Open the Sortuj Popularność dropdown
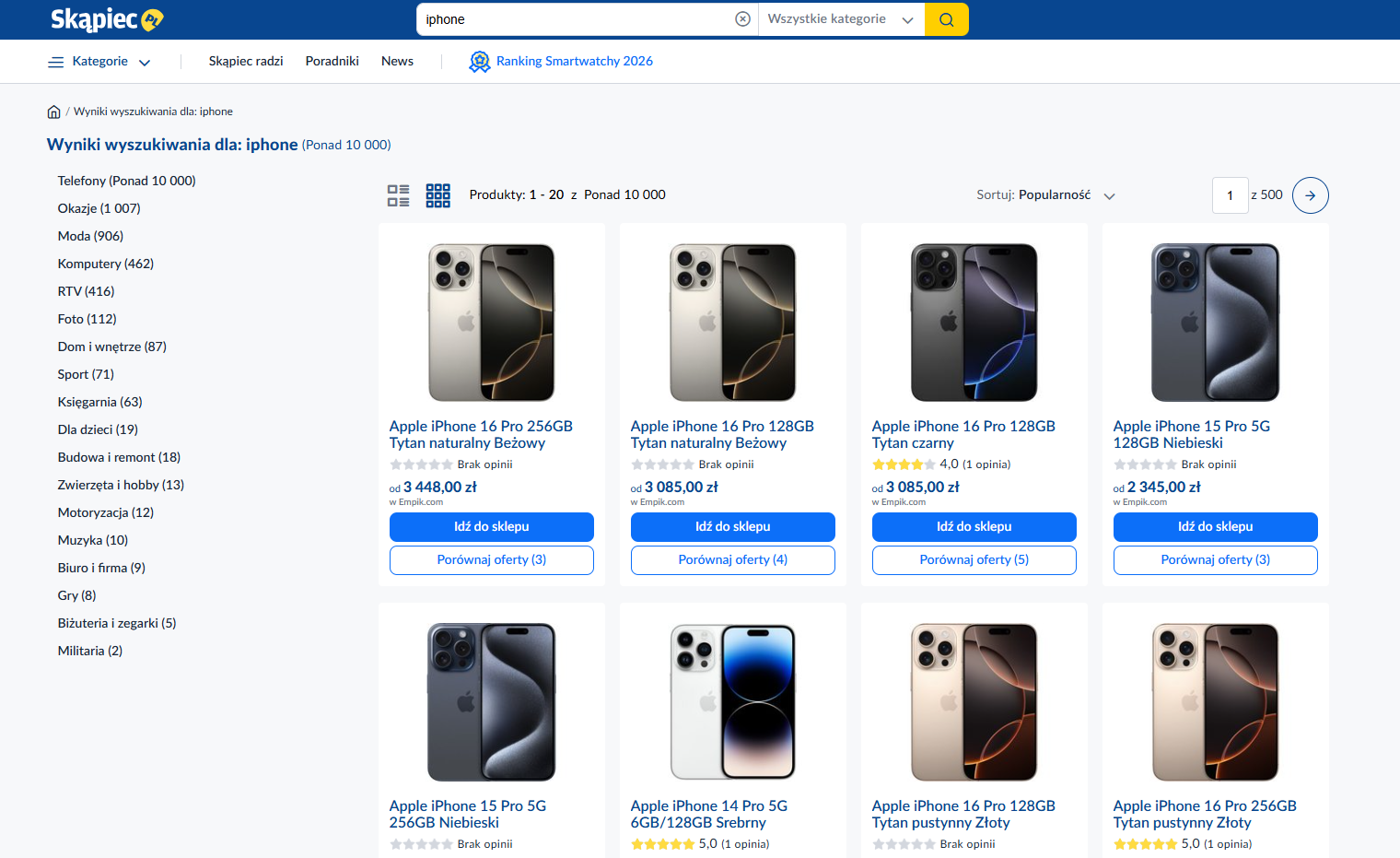 [1045, 195]
